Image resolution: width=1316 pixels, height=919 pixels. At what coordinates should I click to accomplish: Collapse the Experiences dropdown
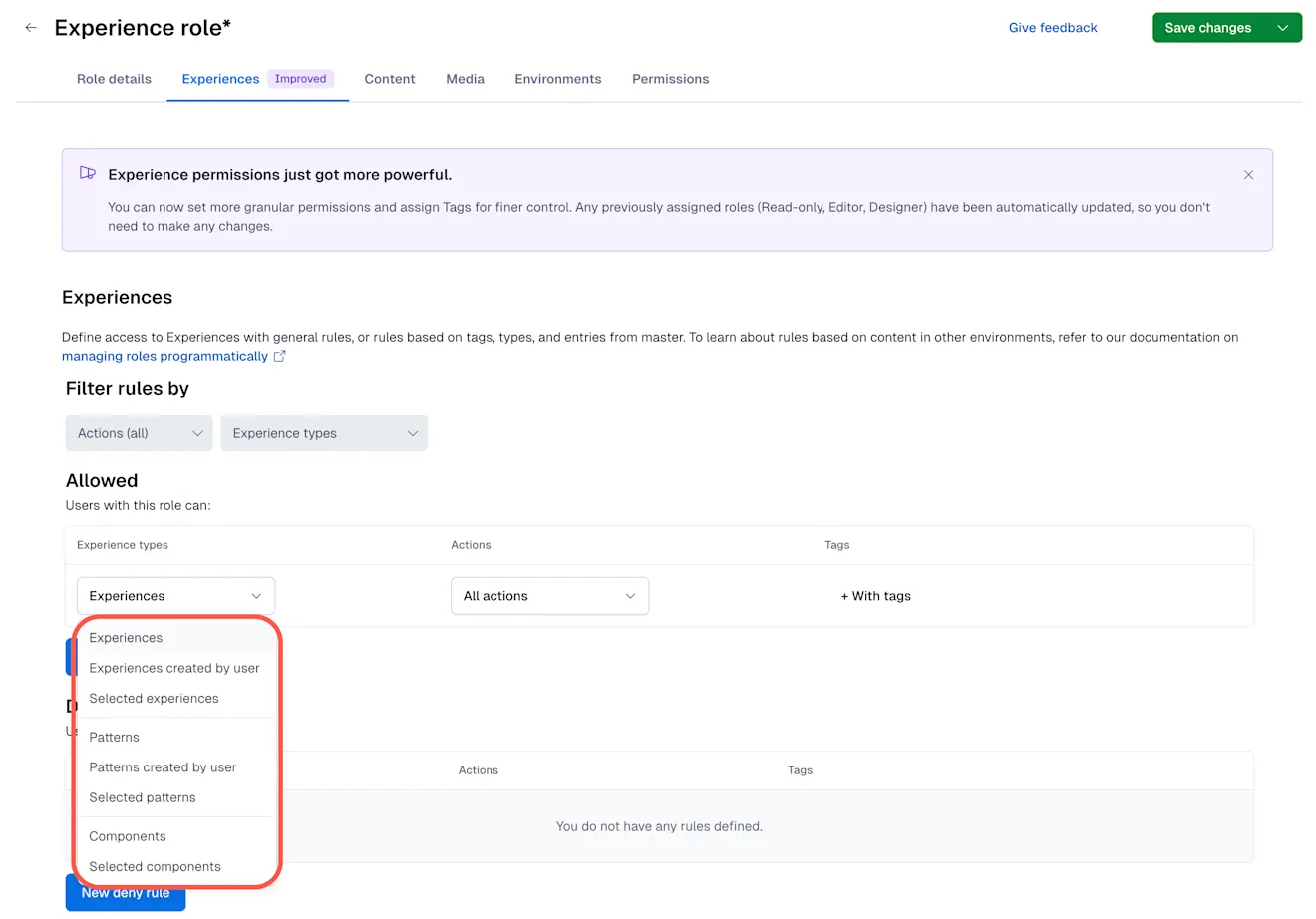(175, 595)
